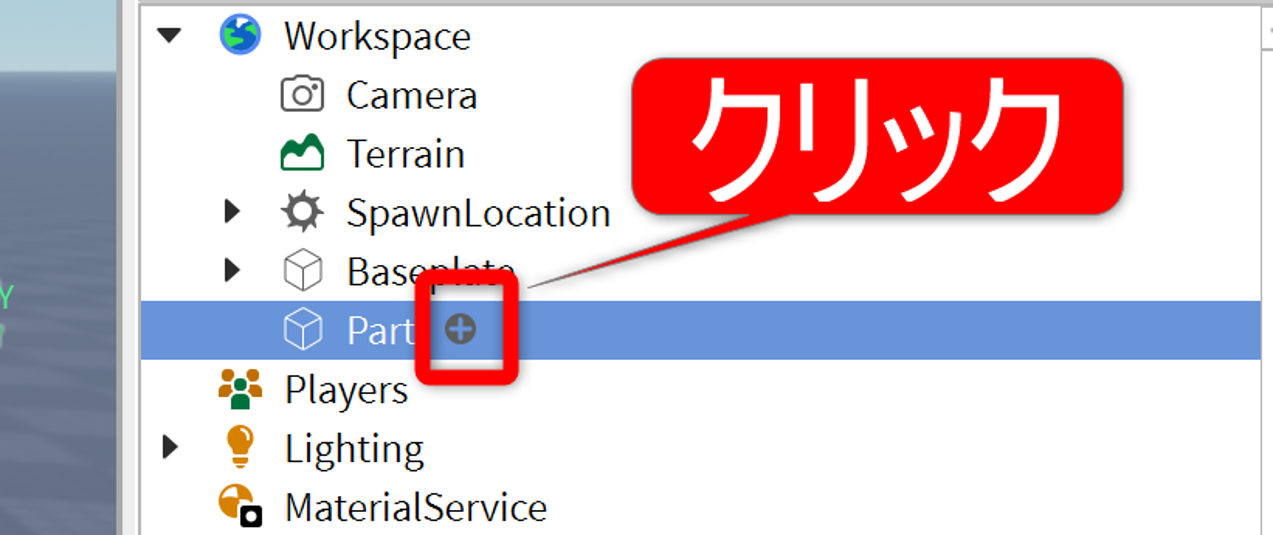The height and width of the screenshot is (535, 1273).
Task: Expand the SpawnLocation node arrow
Action: pyautogui.click(x=232, y=212)
